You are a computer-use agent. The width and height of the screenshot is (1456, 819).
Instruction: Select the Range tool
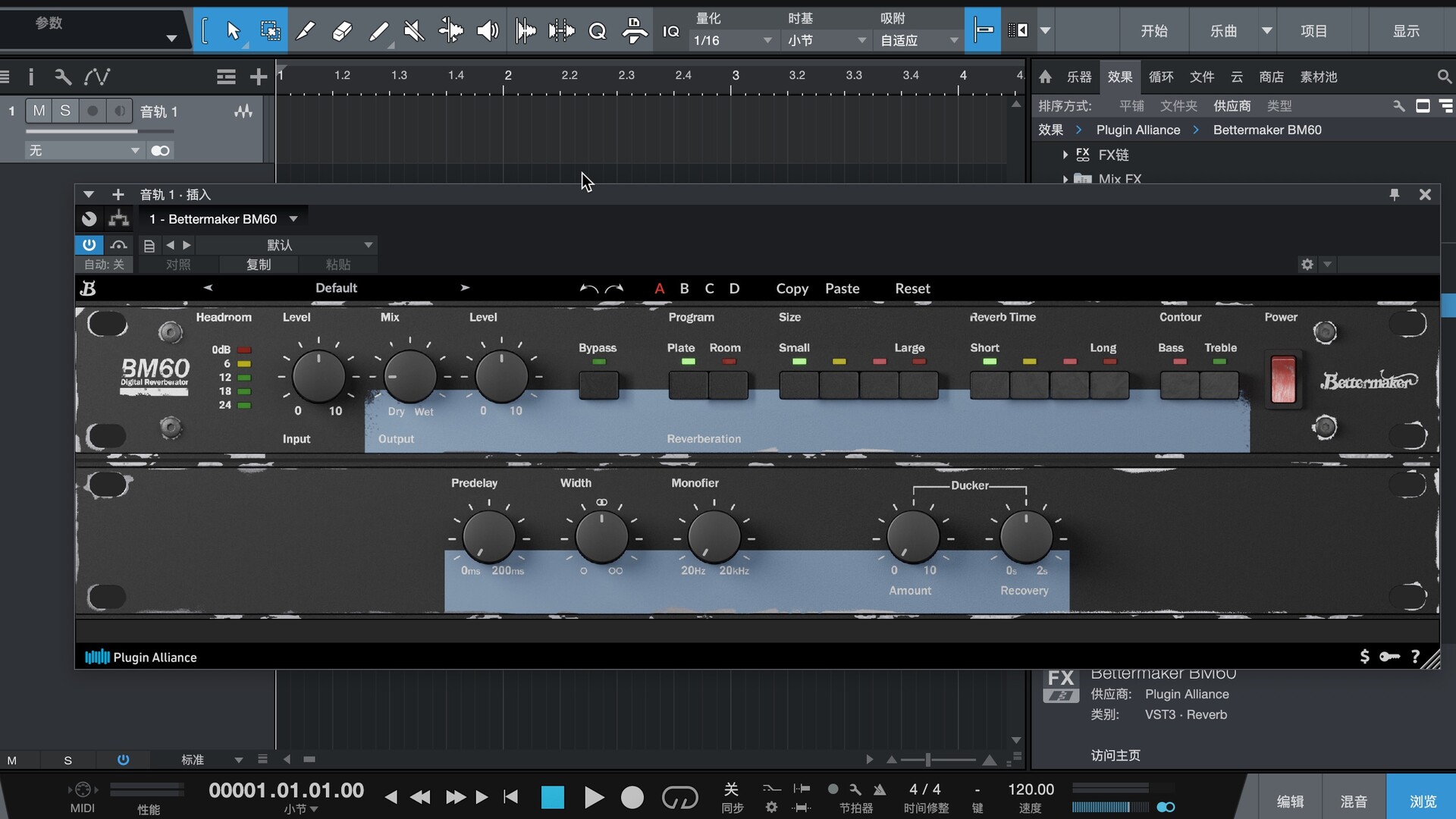click(x=270, y=30)
